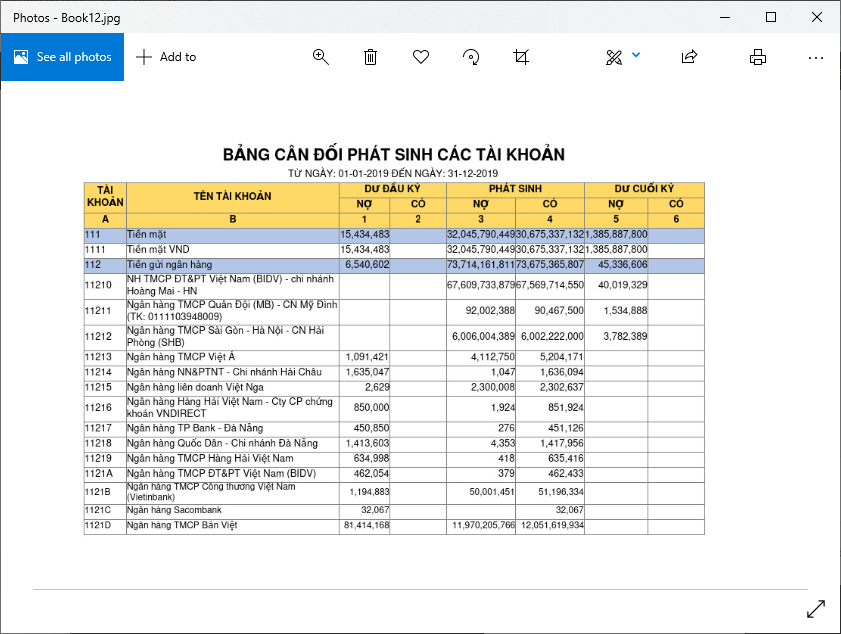Click the table title in the image

[x=394, y=154]
